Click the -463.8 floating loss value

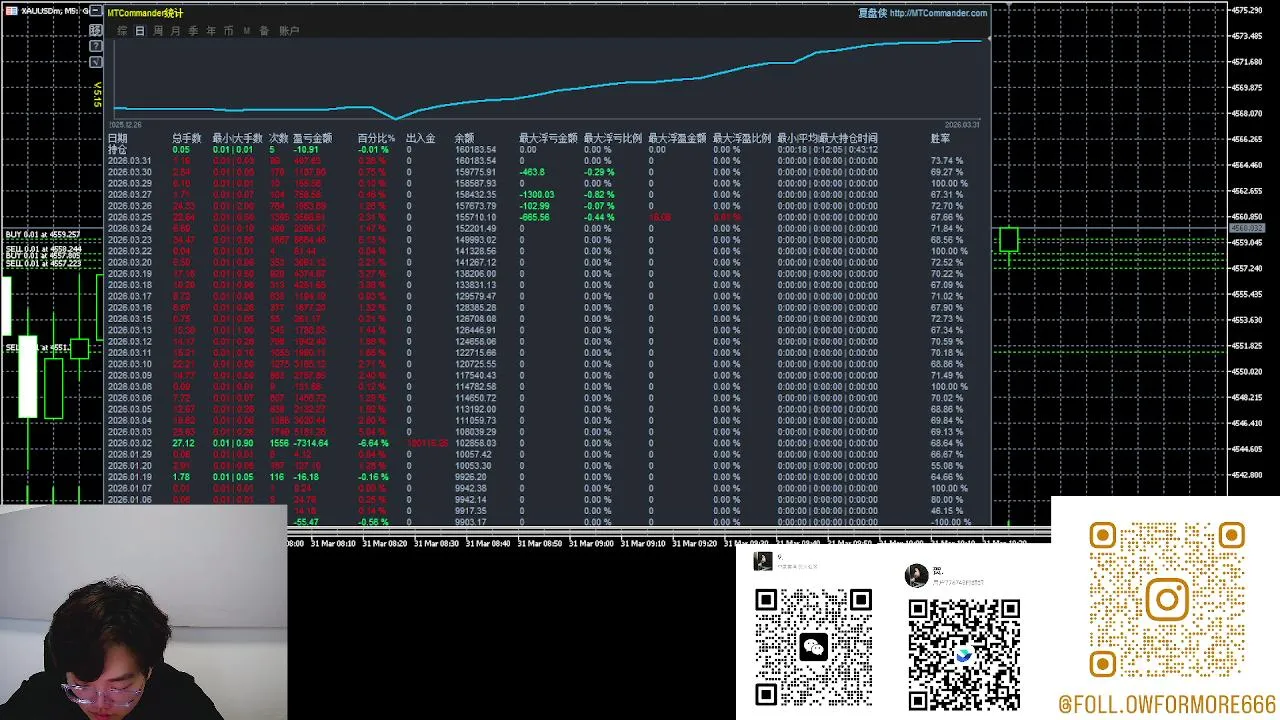click(x=532, y=172)
